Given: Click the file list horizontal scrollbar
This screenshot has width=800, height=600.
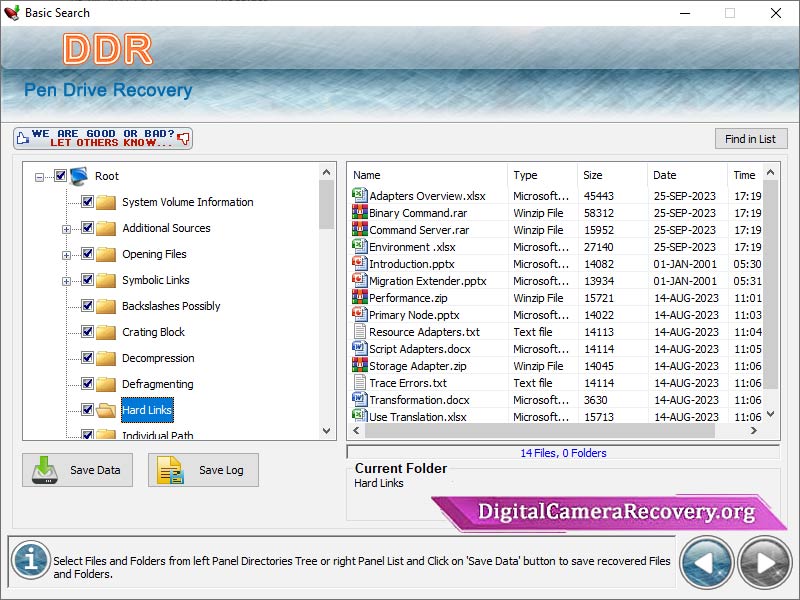Looking at the screenshot, I should click(540, 431).
